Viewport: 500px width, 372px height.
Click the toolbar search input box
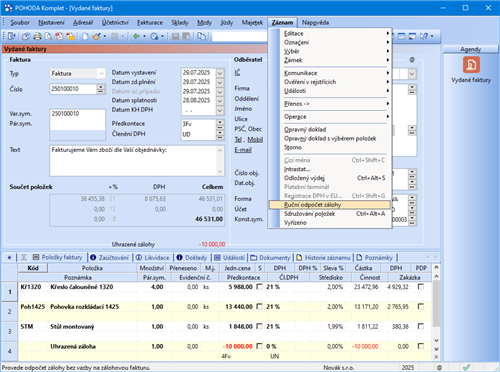pos(239,36)
